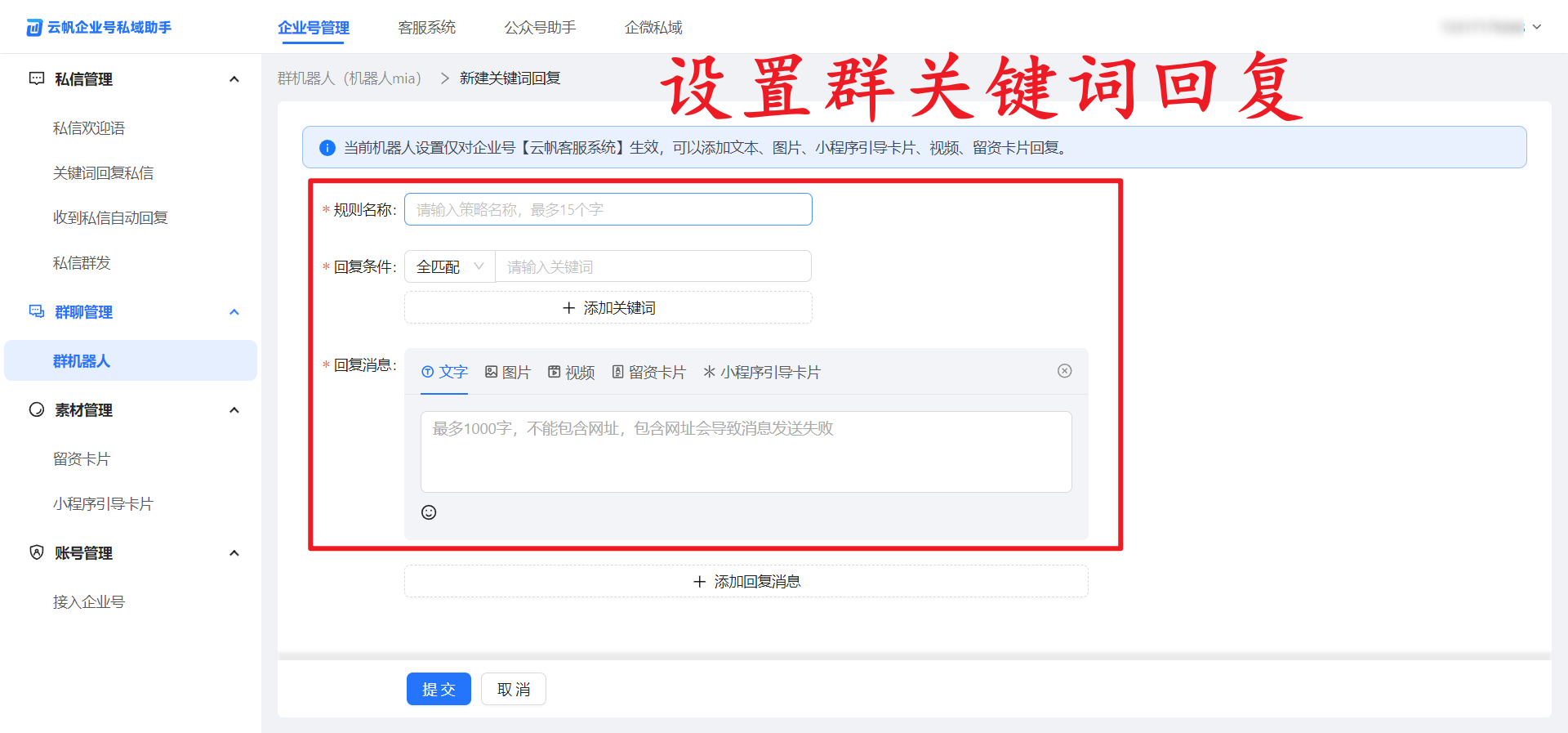The width and height of the screenshot is (1568, 733).
Task: Open 小程序引导卡片 in the sidebar
Action: [104, 504]
